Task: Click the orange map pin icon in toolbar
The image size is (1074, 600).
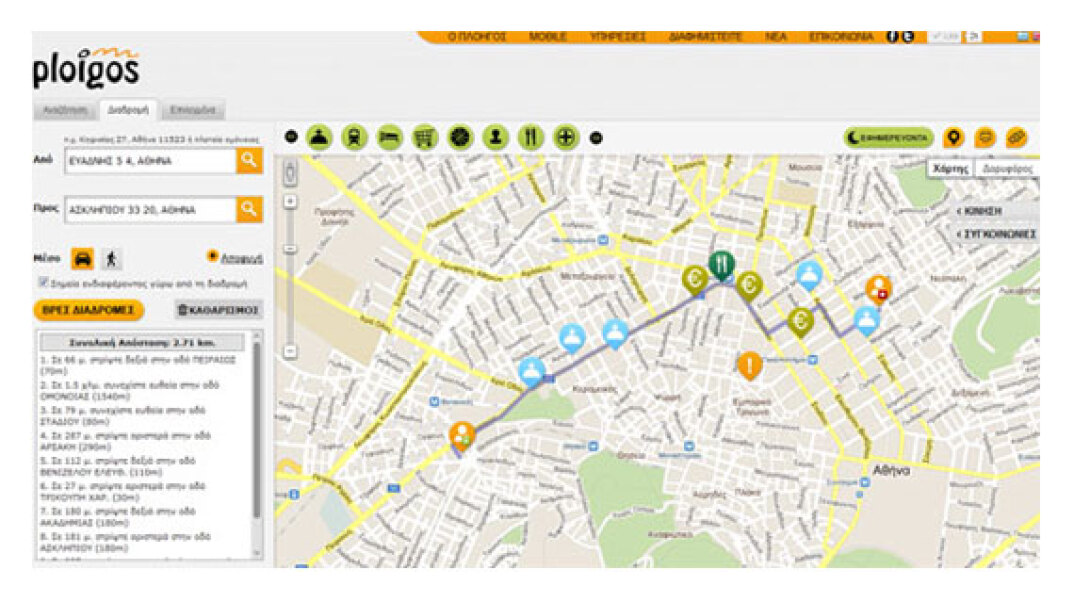Action: pos(953,138)
